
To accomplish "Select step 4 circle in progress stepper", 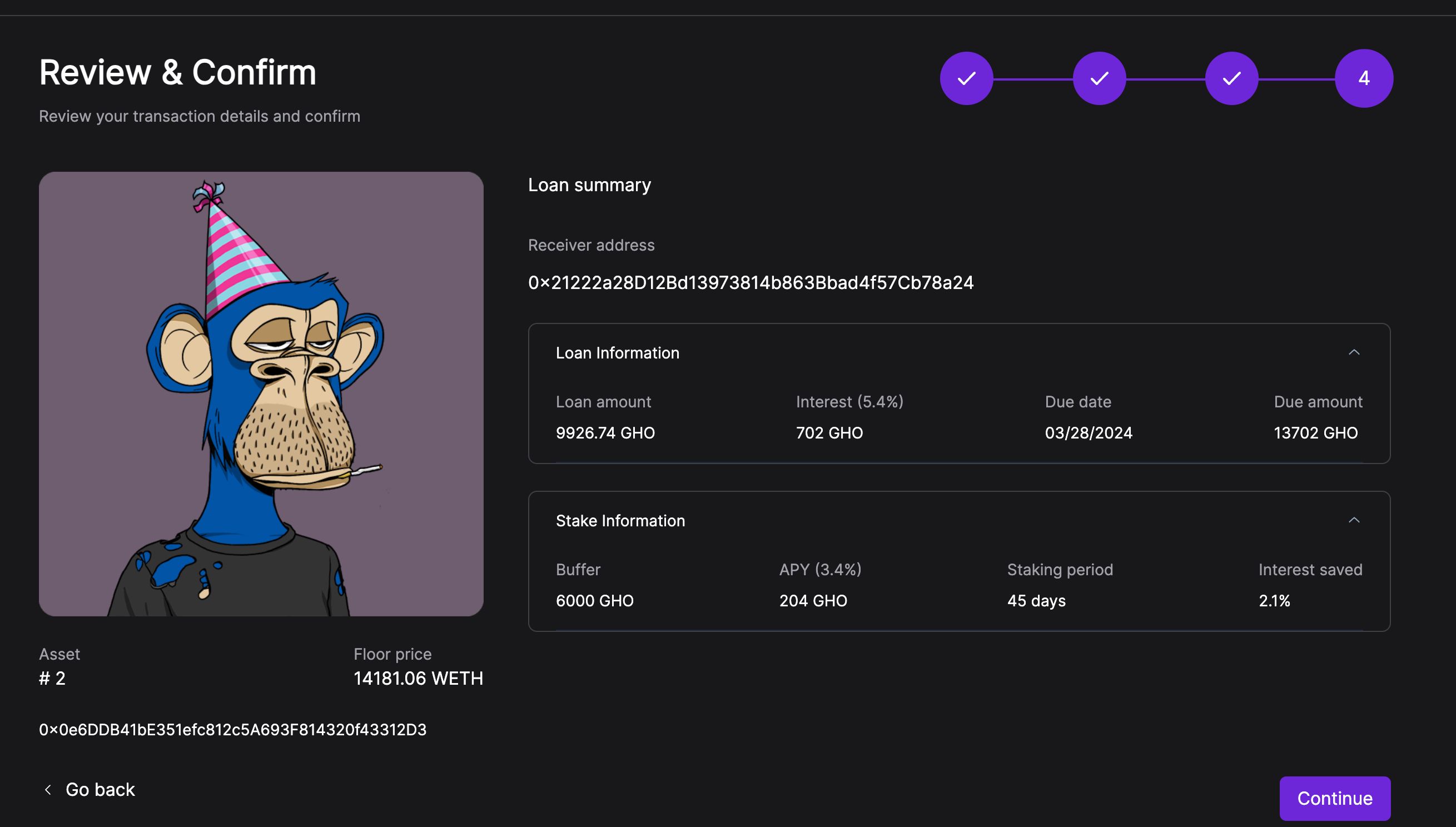I will [1364, 78].
